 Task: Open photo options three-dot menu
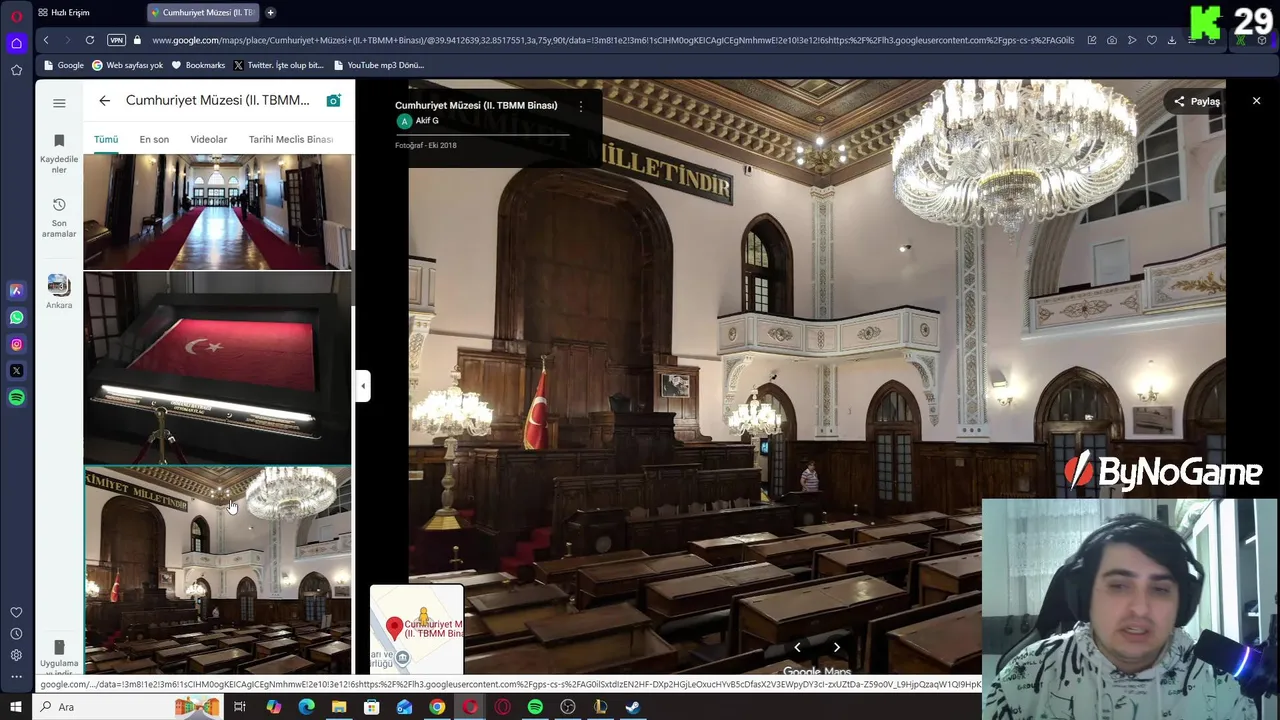(581, 106)
